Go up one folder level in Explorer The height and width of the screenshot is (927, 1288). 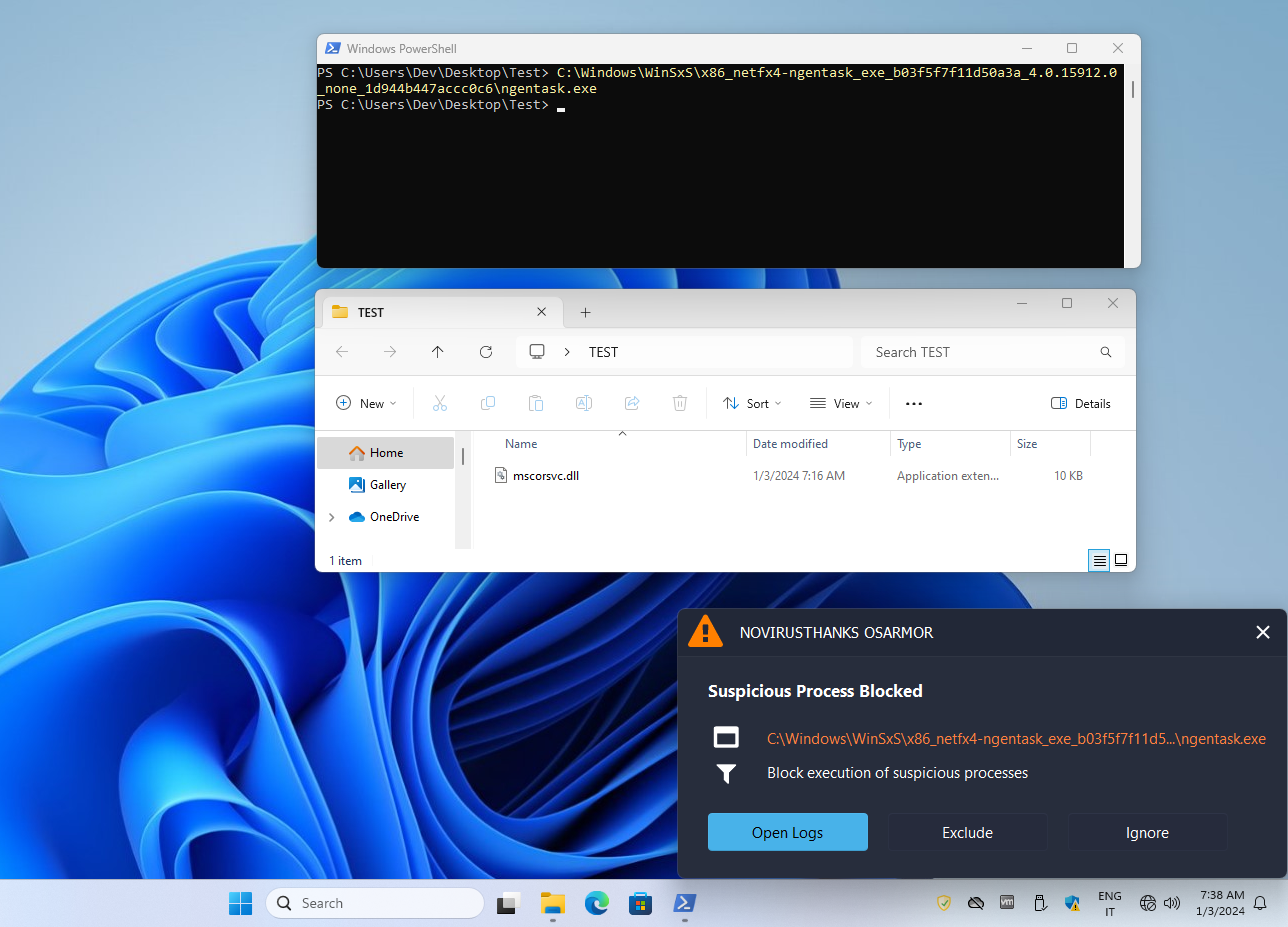click(x=438, y=352)
